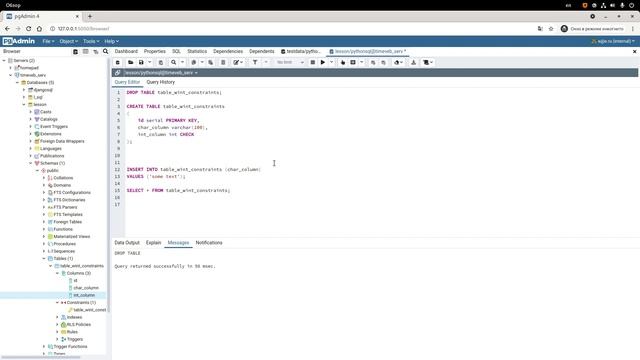Open the Object menu
Screen dimensions: 640x360
pyautogui.click(x=68, y=41)
